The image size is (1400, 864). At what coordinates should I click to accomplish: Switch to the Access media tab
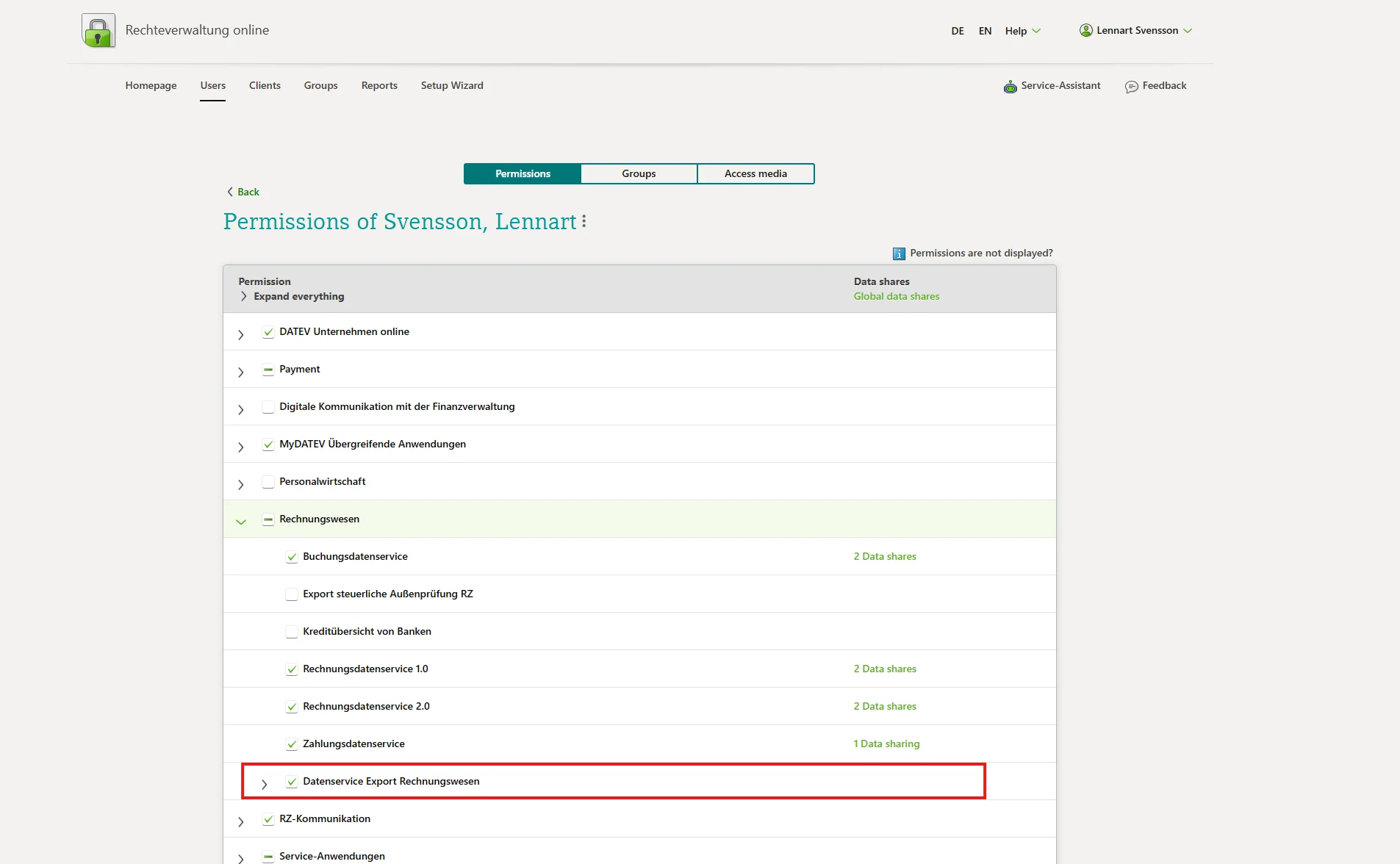pos(755,173)
